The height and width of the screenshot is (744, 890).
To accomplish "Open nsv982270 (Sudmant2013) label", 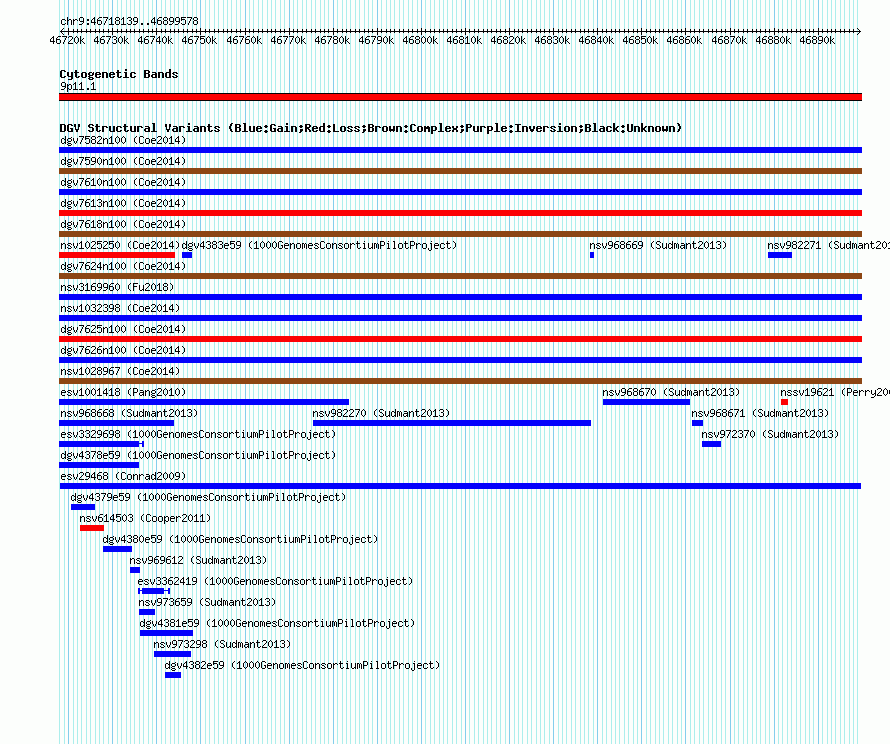I will pos(381,413).
